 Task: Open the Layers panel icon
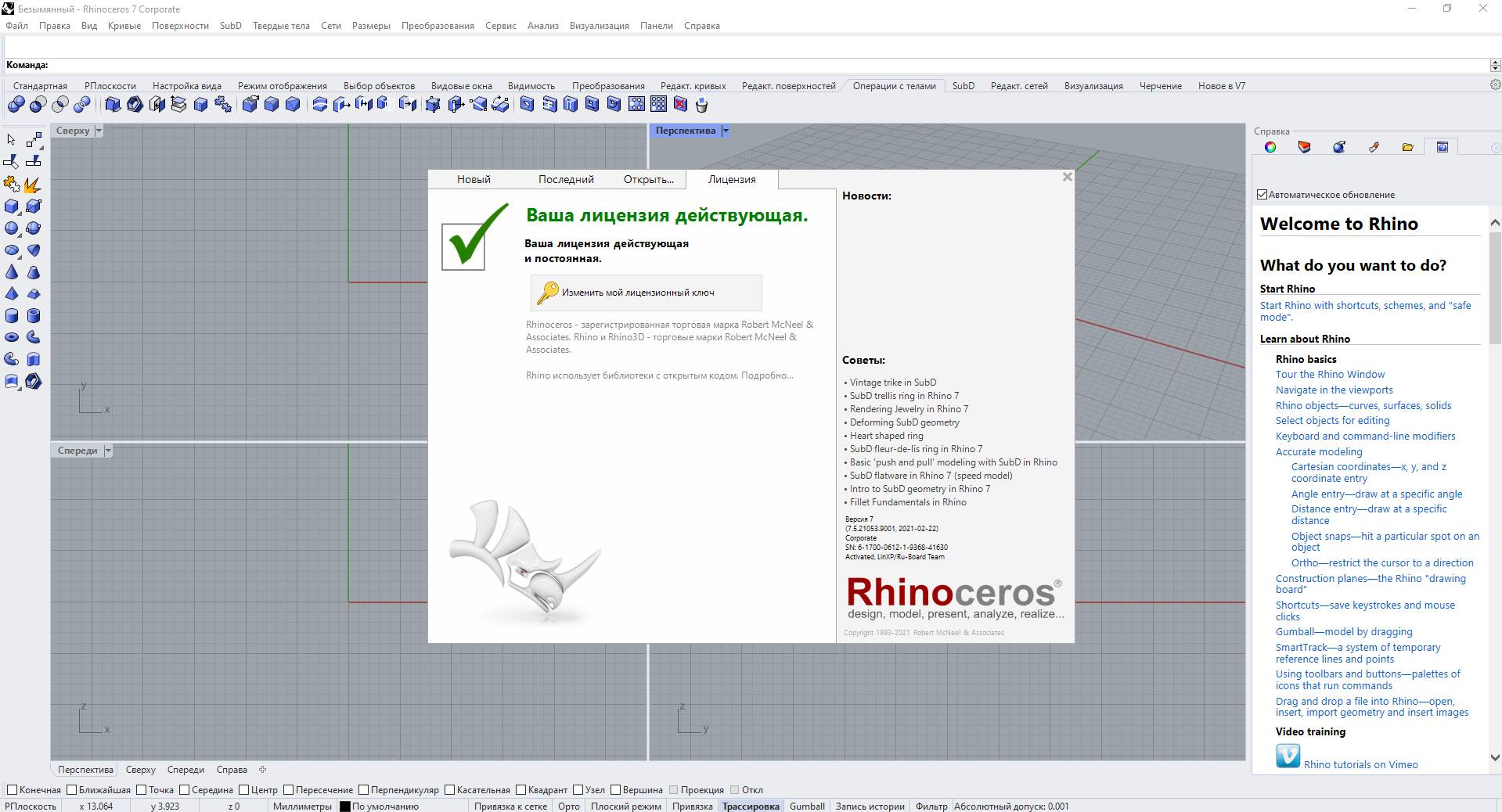(x=1304, y=147)
